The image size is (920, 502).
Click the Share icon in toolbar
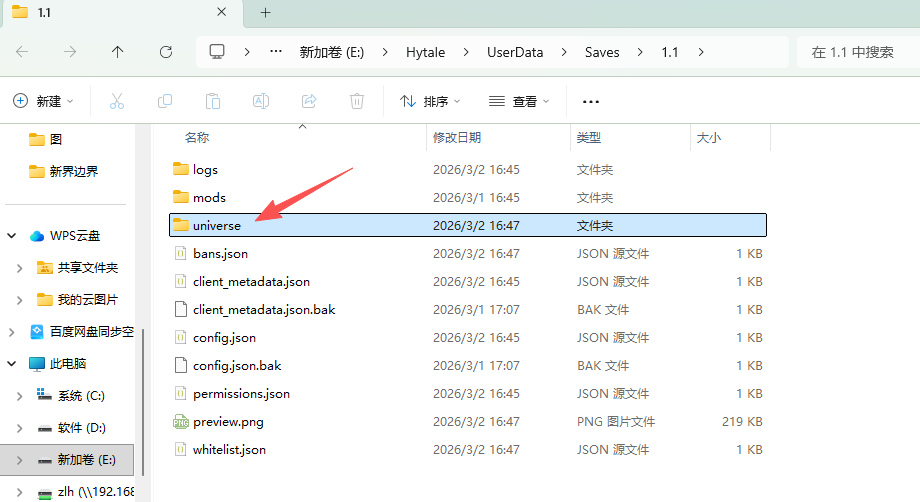point(309,101)
